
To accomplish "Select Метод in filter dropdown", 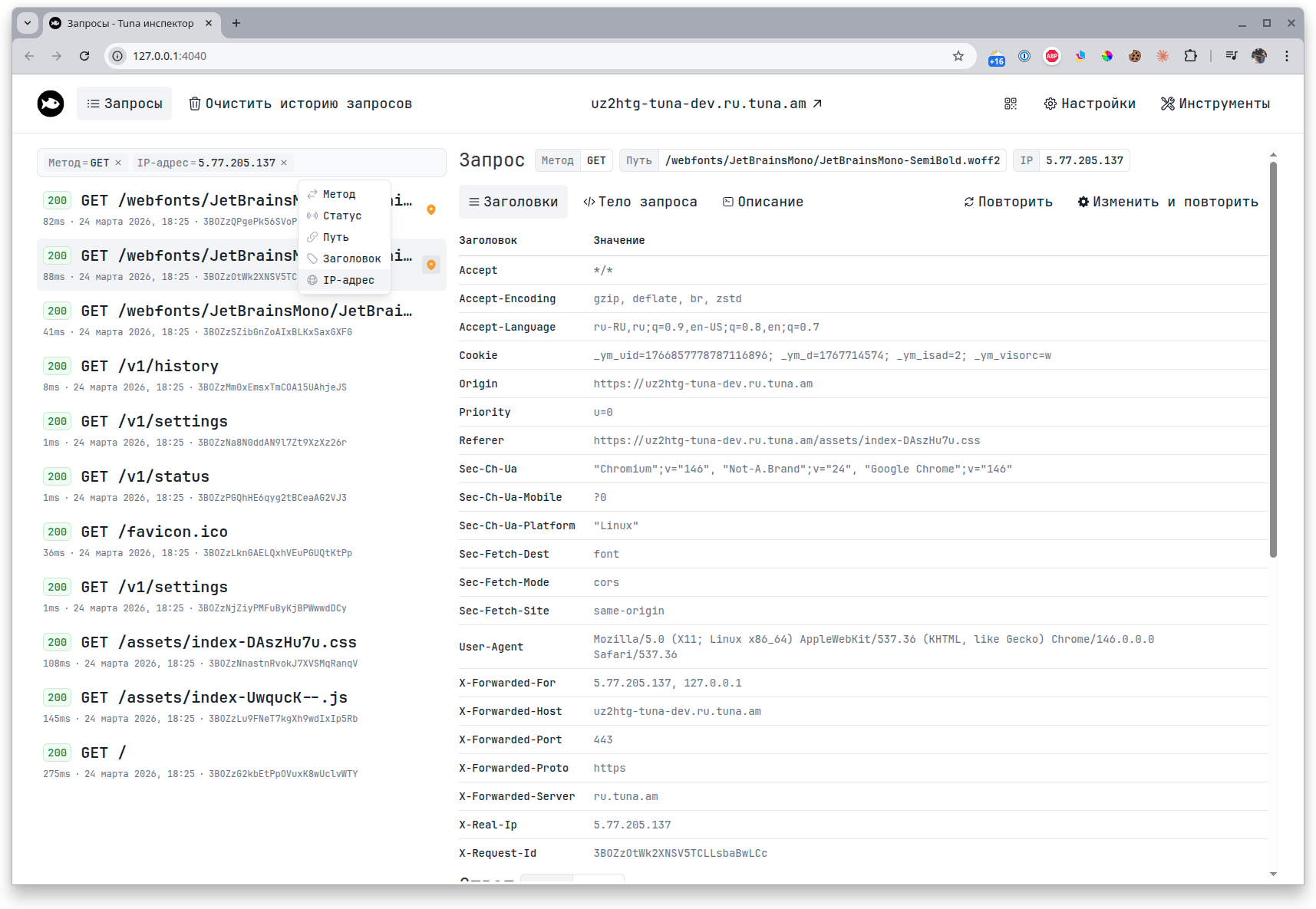I will [x=338, y=194].
